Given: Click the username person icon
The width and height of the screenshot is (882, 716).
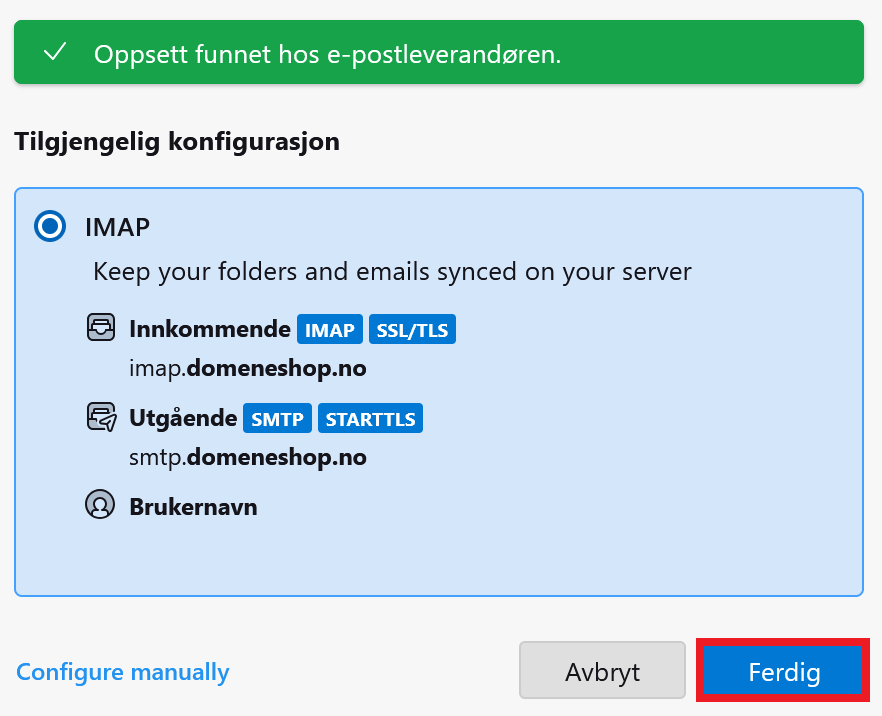Looking at the screenshot, I should [x=100, y=506].
